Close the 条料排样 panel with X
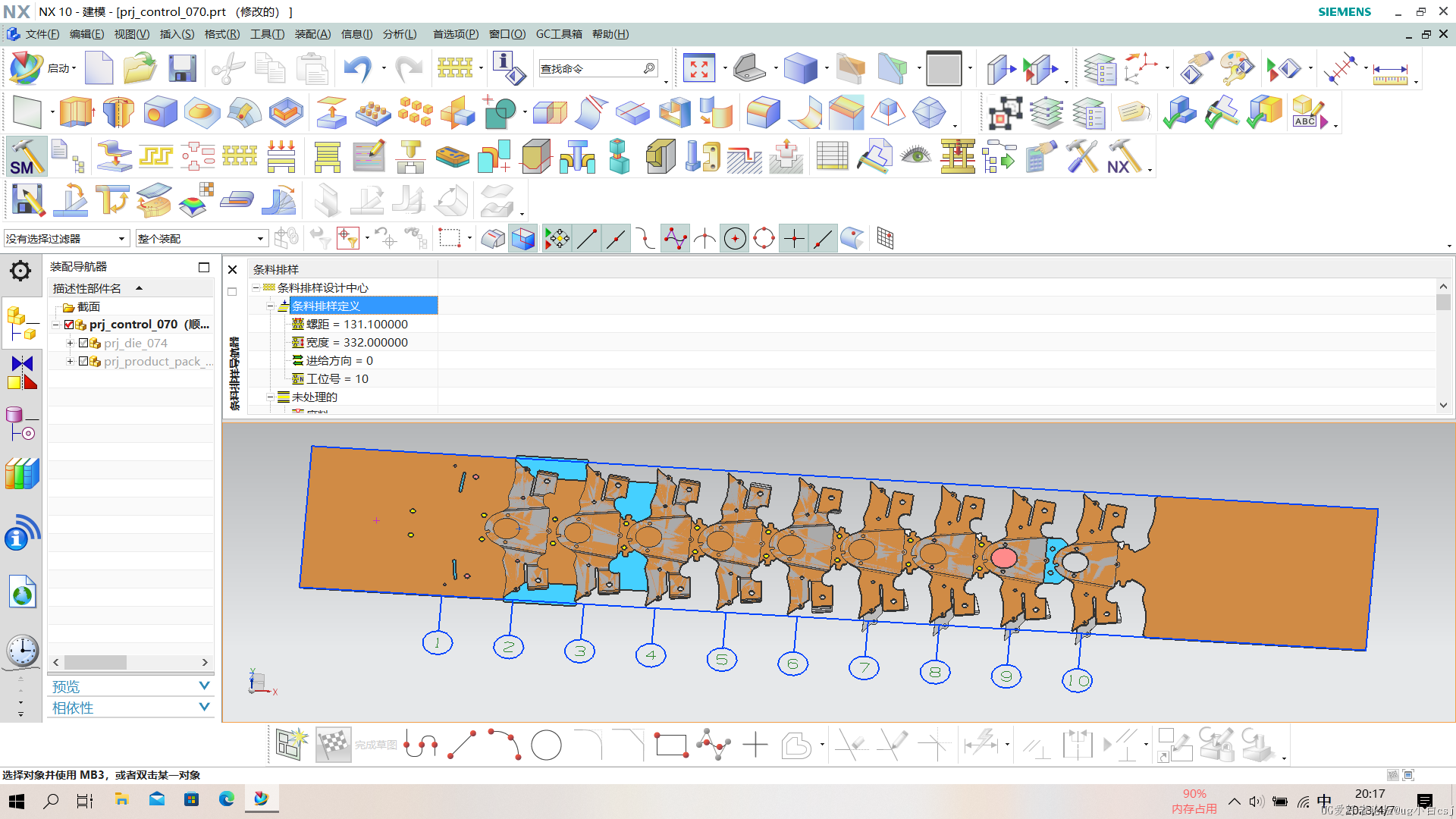 (233, 269)
